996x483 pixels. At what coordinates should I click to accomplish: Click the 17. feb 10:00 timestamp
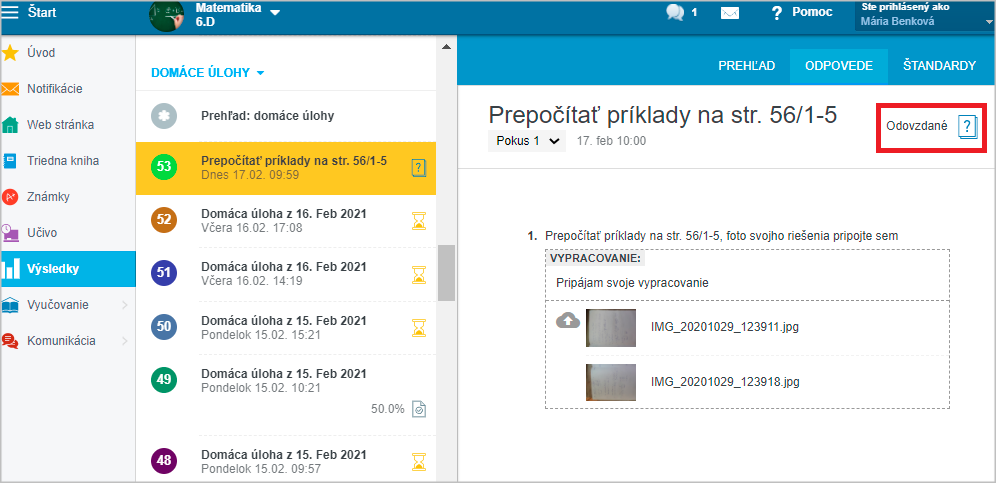click(x=611, y=141)
